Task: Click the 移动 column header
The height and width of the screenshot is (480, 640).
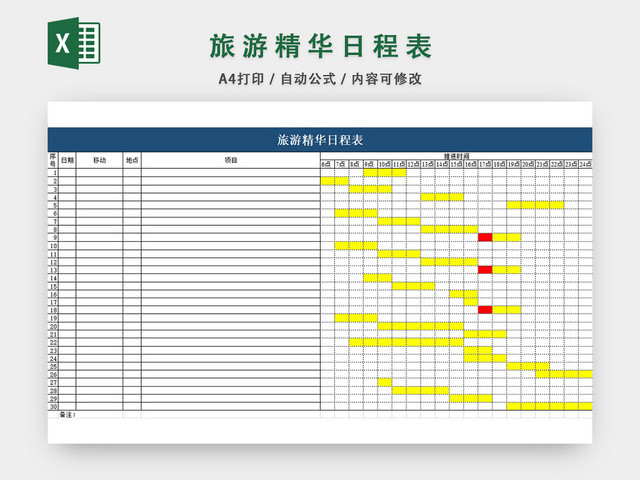Action: coord(99,160)
